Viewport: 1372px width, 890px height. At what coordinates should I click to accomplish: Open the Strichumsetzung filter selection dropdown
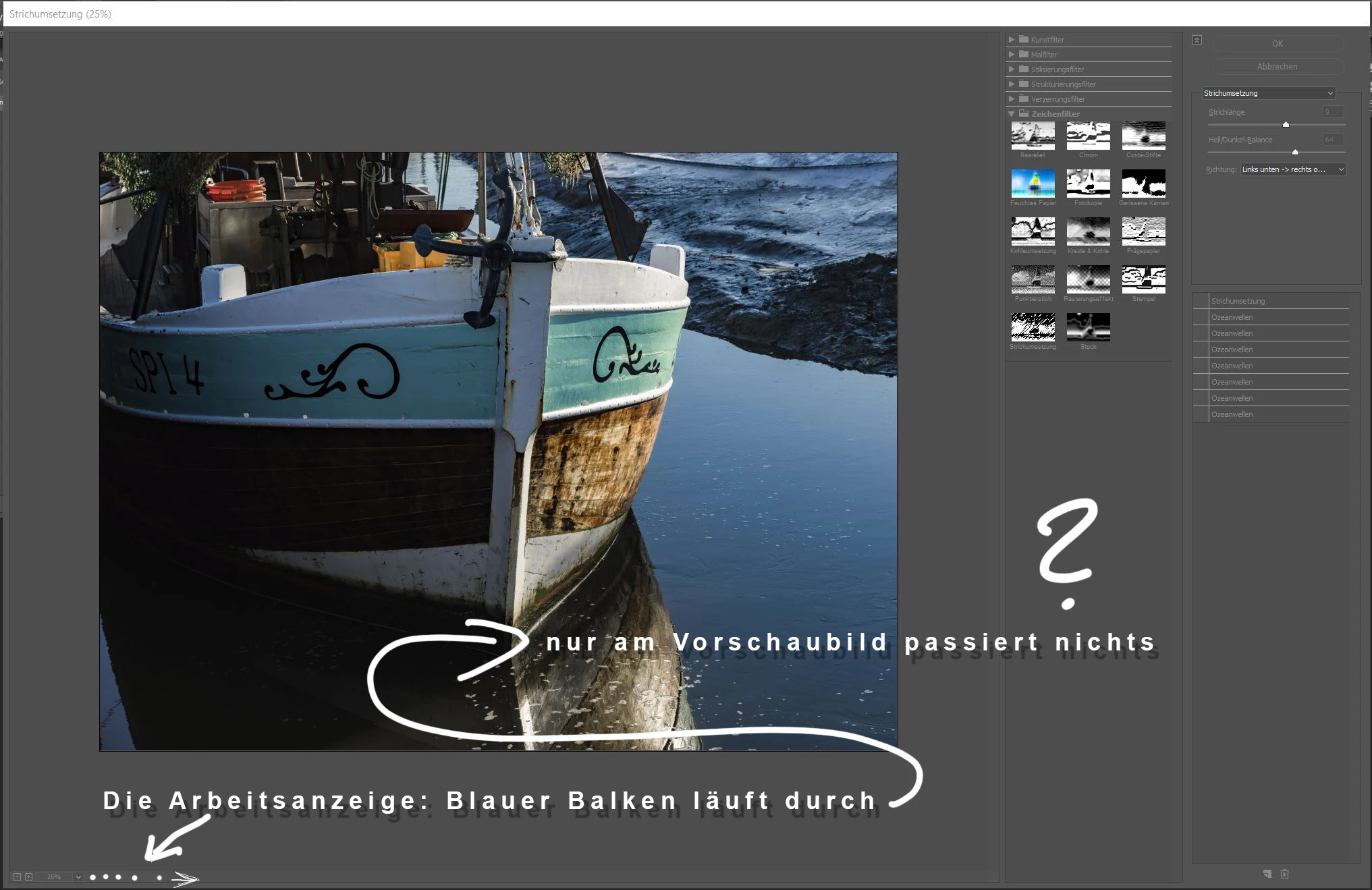pyautogui.click(x=1268, y=93)
